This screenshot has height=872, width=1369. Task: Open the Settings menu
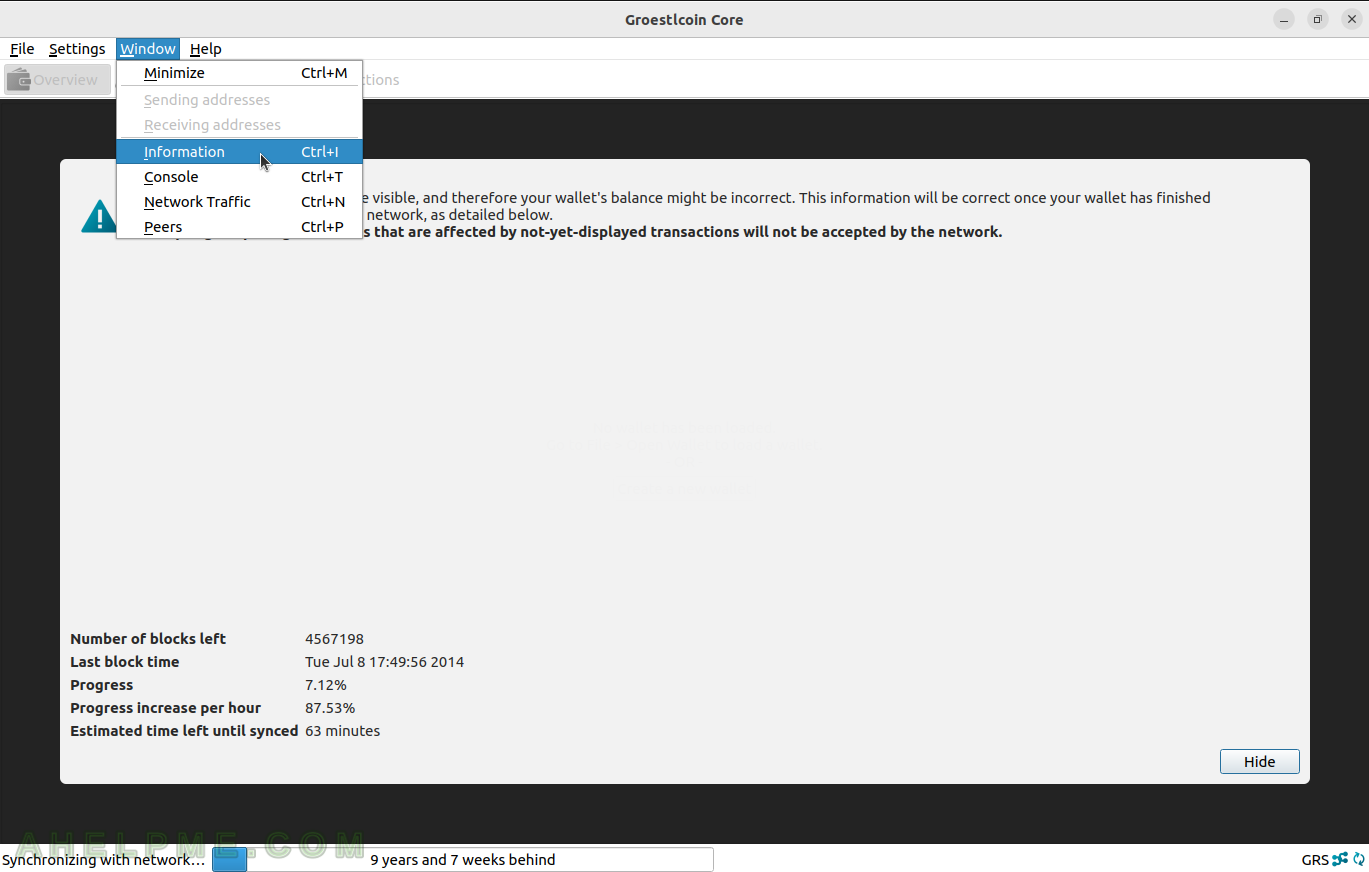(x=77, y=49)
